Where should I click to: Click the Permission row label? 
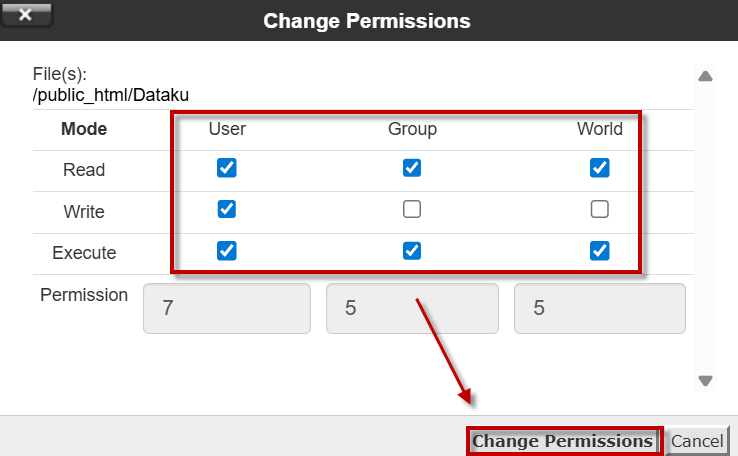click(x=84, y=295)
